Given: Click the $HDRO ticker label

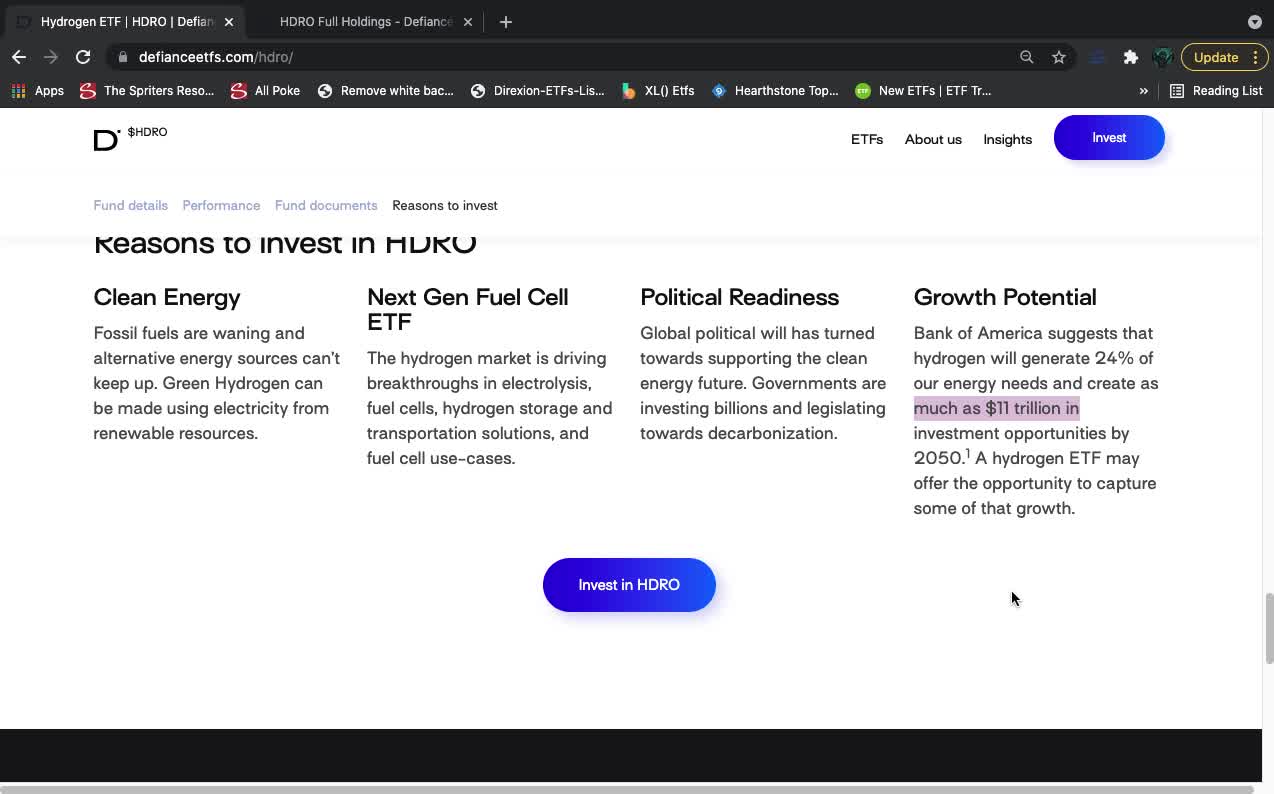Looking at the screenshot, I should point(147,132).
